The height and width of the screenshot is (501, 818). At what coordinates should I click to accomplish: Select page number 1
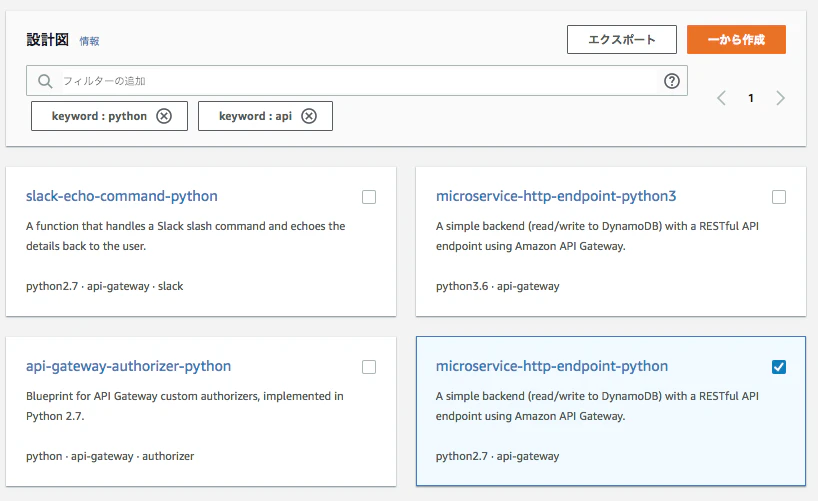tap(751, 98)
